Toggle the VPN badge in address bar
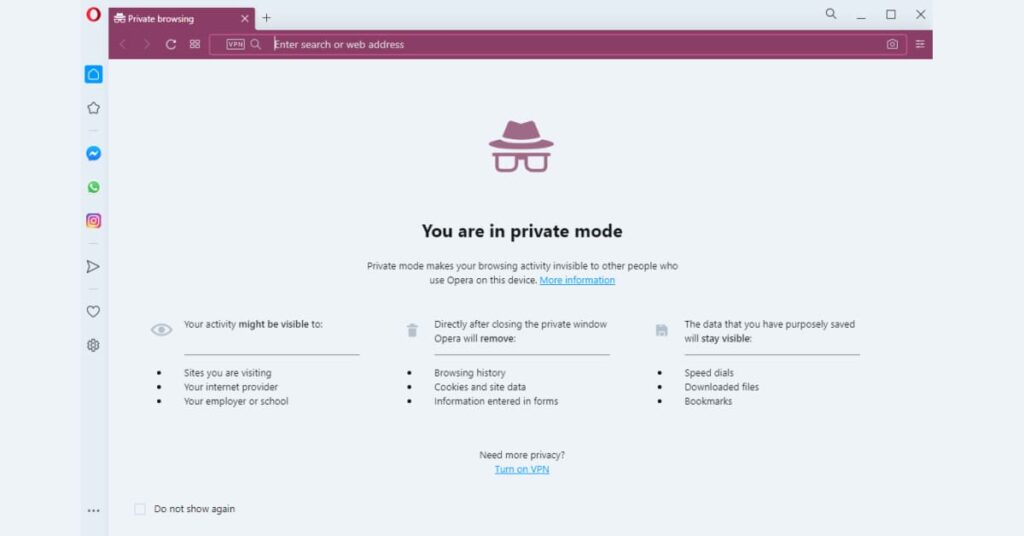1024x536 pixels. point(235,44)
